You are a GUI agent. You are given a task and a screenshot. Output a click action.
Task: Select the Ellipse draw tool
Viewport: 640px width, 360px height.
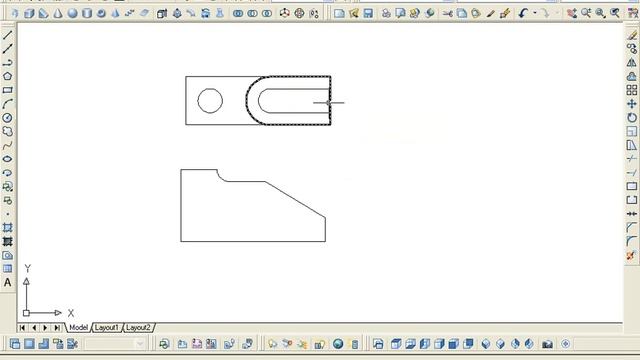7,159
